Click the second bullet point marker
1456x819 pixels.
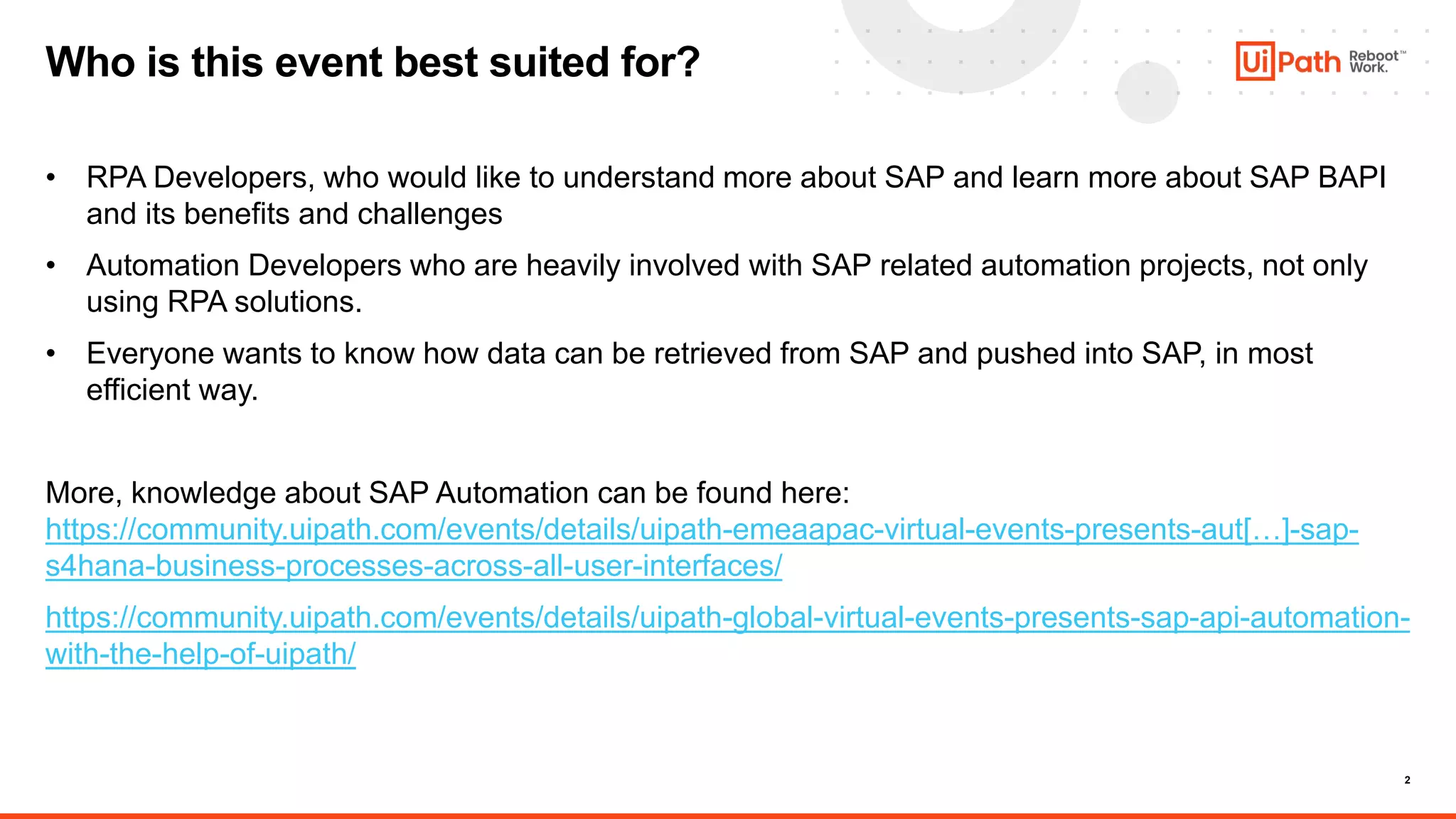[50, 266]
